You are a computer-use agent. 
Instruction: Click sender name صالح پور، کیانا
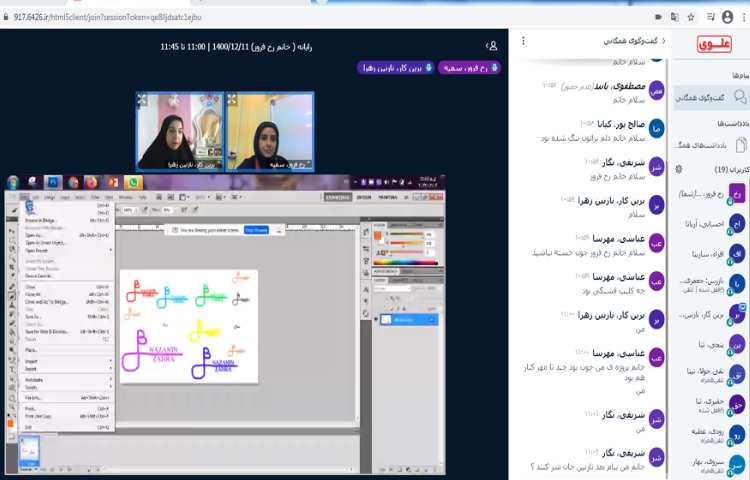tap(621, 124)
